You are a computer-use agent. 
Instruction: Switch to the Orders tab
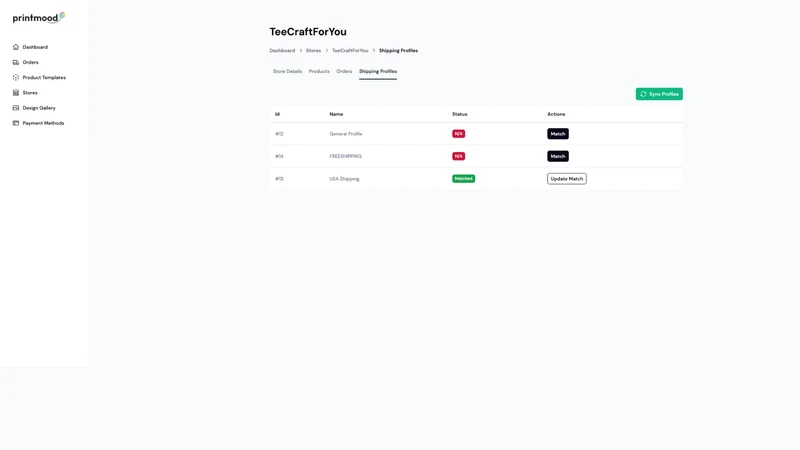[x=344, y=71]
